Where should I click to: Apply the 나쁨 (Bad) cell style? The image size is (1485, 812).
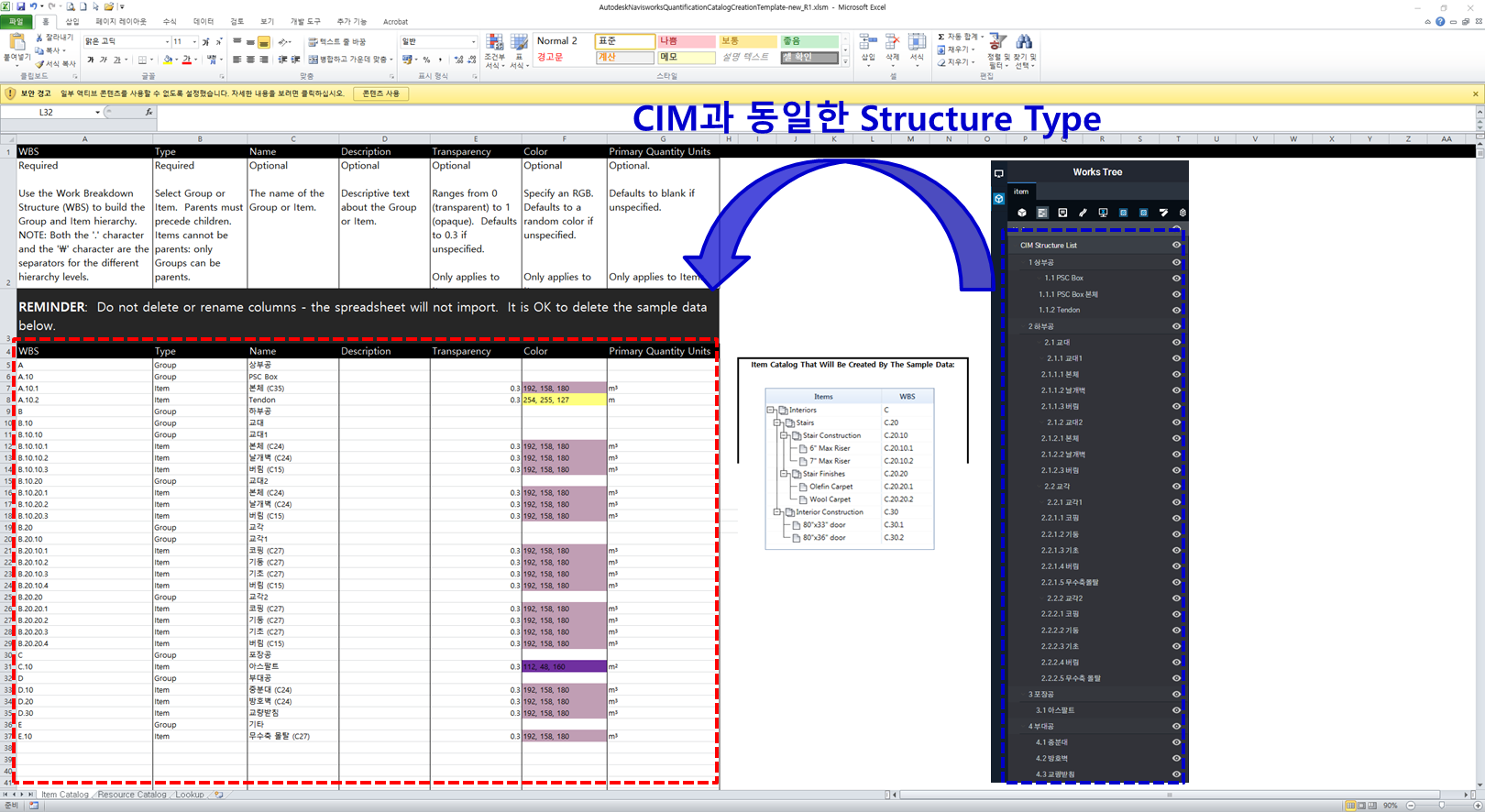686,41
